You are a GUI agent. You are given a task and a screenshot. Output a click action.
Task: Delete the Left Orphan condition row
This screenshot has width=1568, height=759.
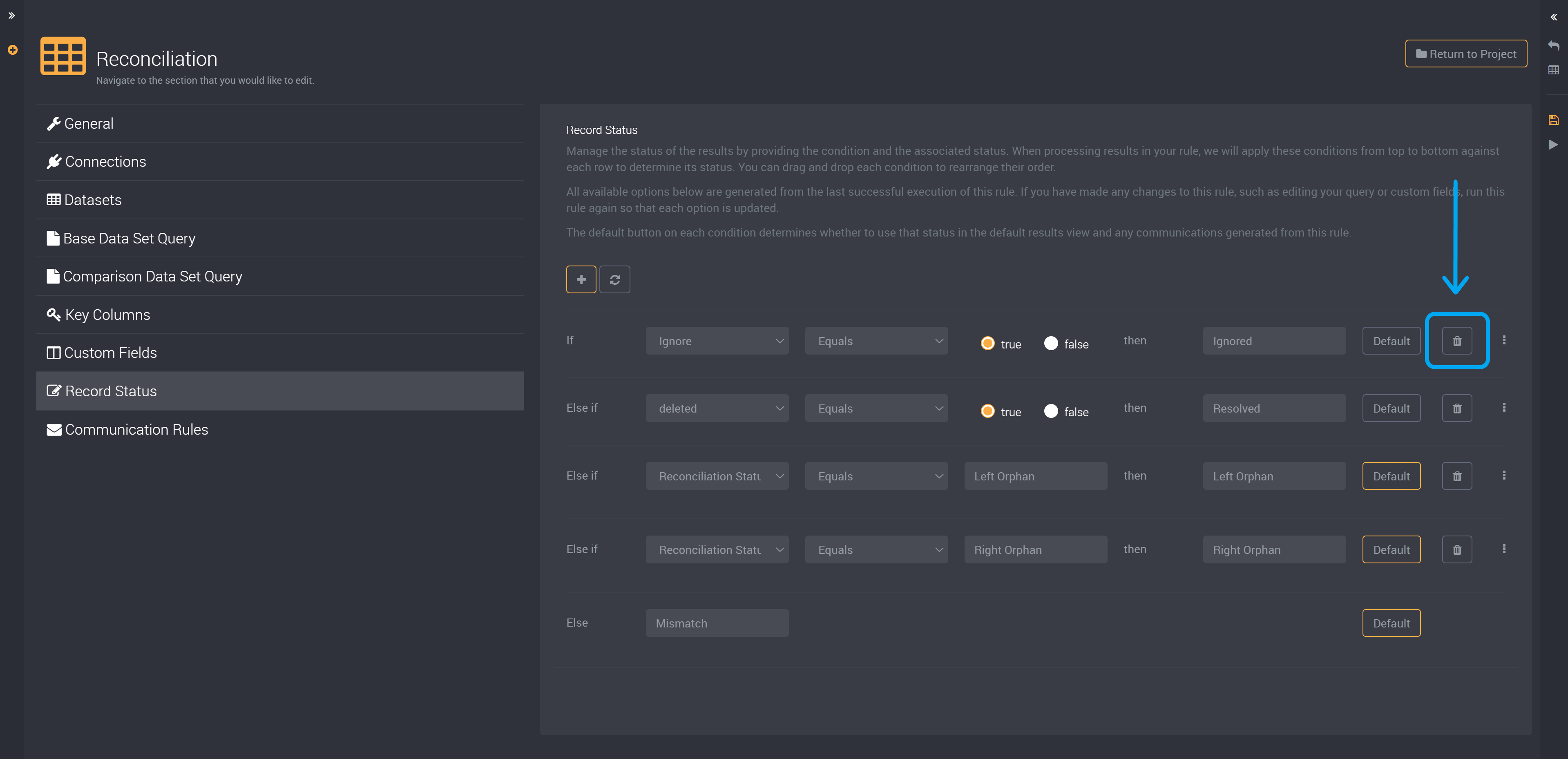tap(1456, 476)
